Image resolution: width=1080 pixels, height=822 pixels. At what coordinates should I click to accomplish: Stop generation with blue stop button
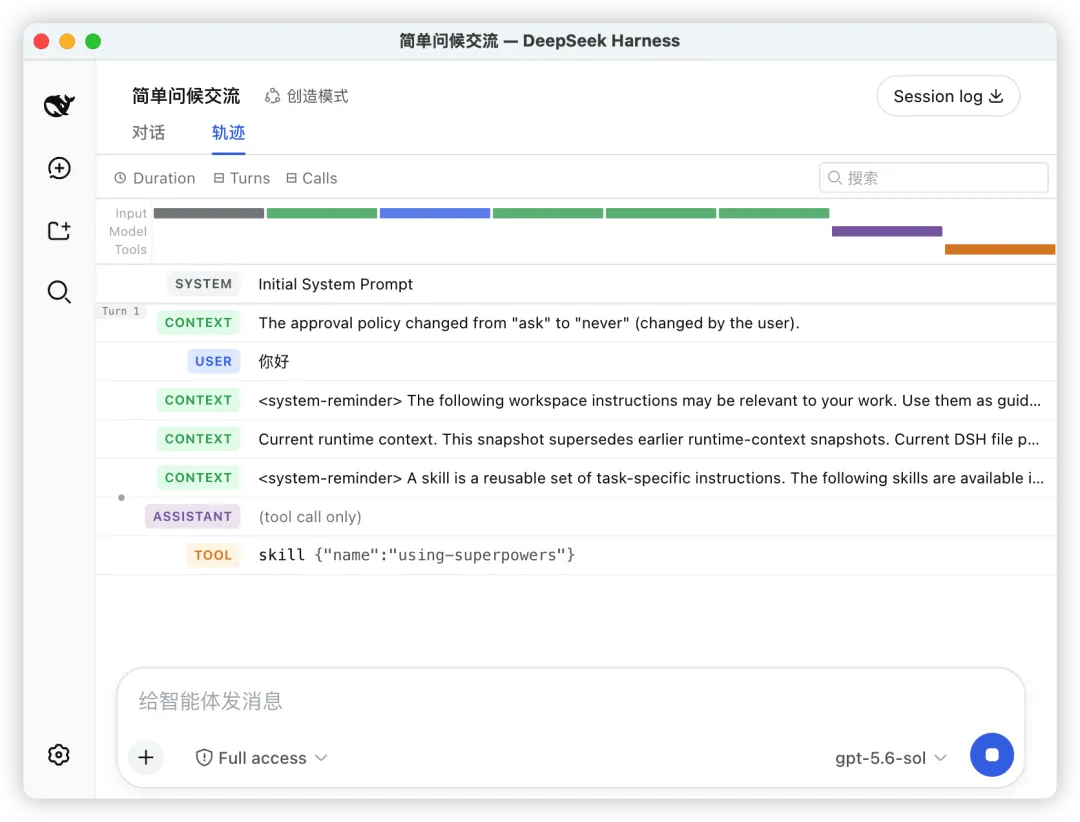(x=991, y=754)
